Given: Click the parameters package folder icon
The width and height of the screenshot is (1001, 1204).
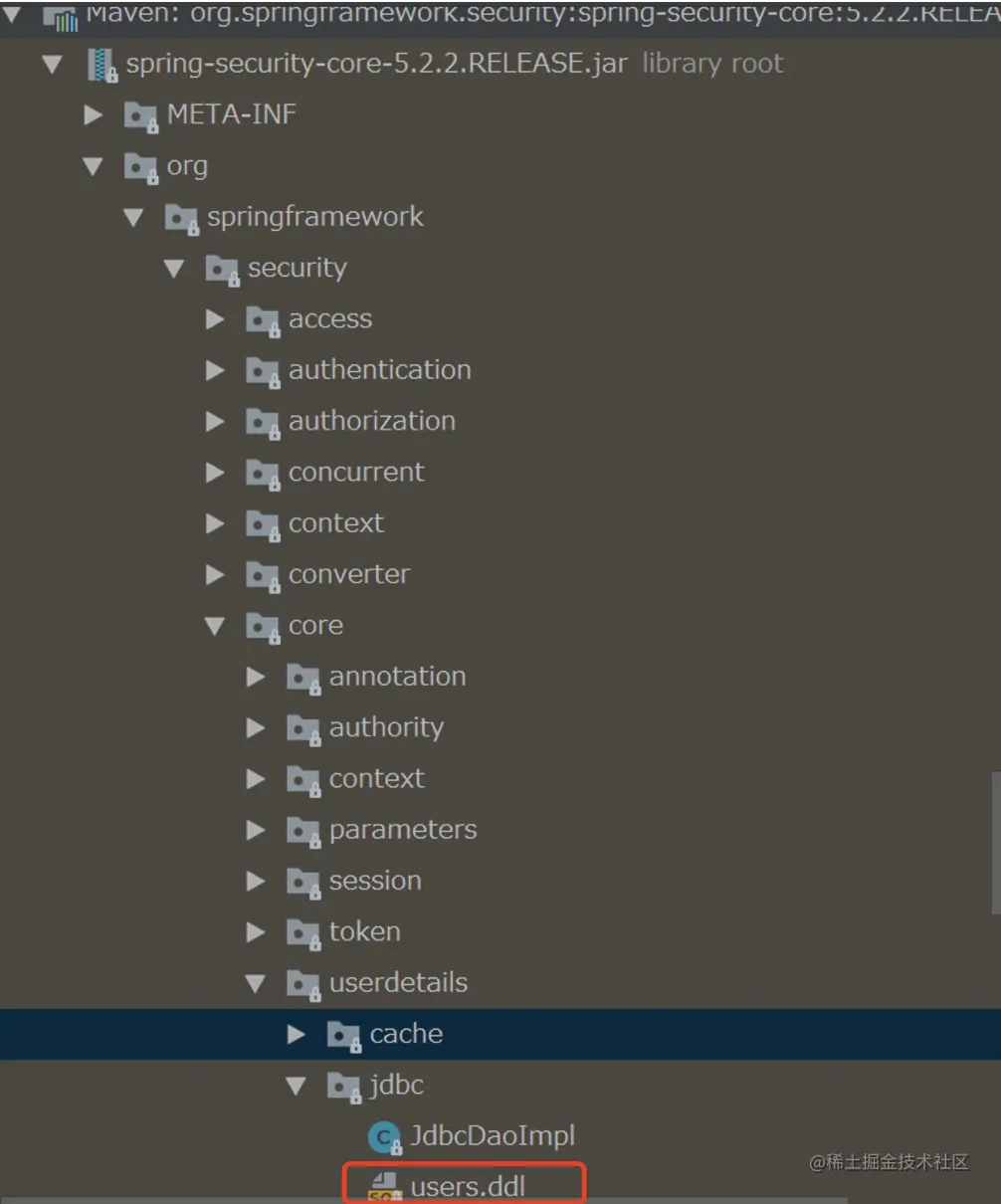Looking at the screenshot, I should pos(303,832).
